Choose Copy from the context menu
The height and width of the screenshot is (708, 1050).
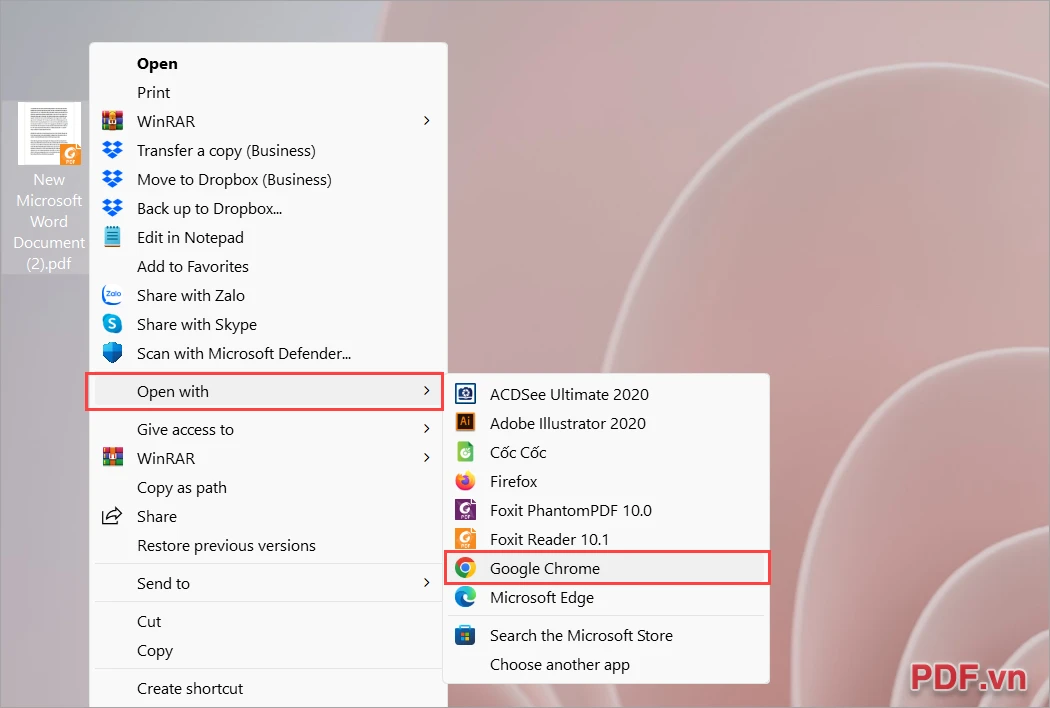(268, 650)
